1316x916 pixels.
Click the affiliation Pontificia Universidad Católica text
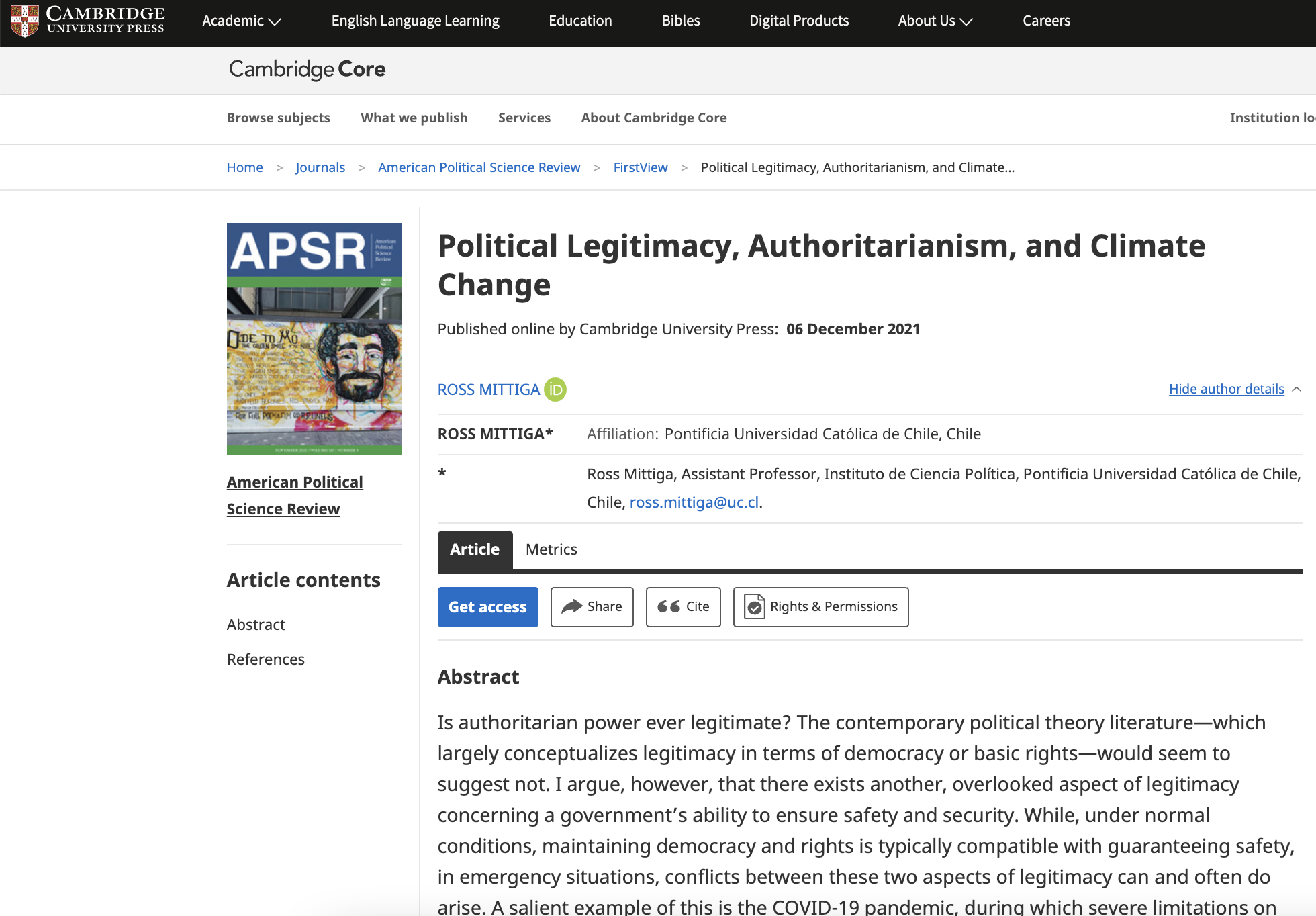click(822, 434)
